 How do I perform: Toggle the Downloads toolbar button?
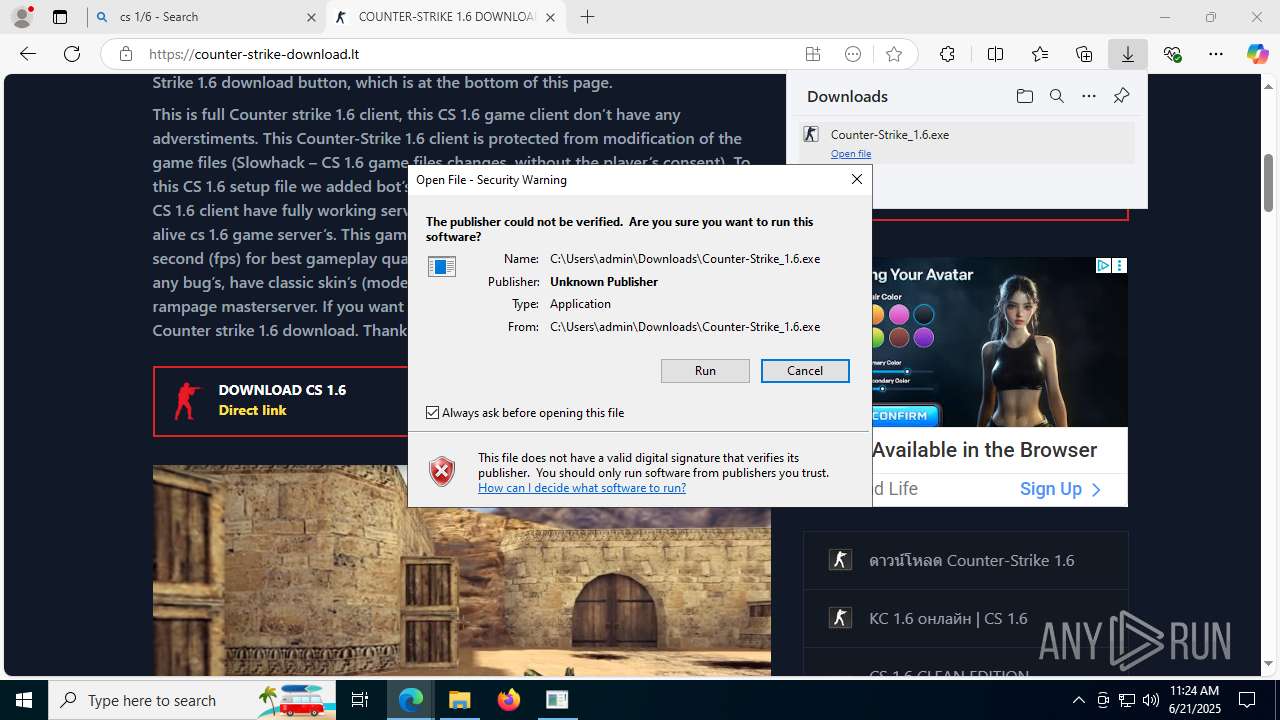pyautogui.click(x=1128, y=54)
